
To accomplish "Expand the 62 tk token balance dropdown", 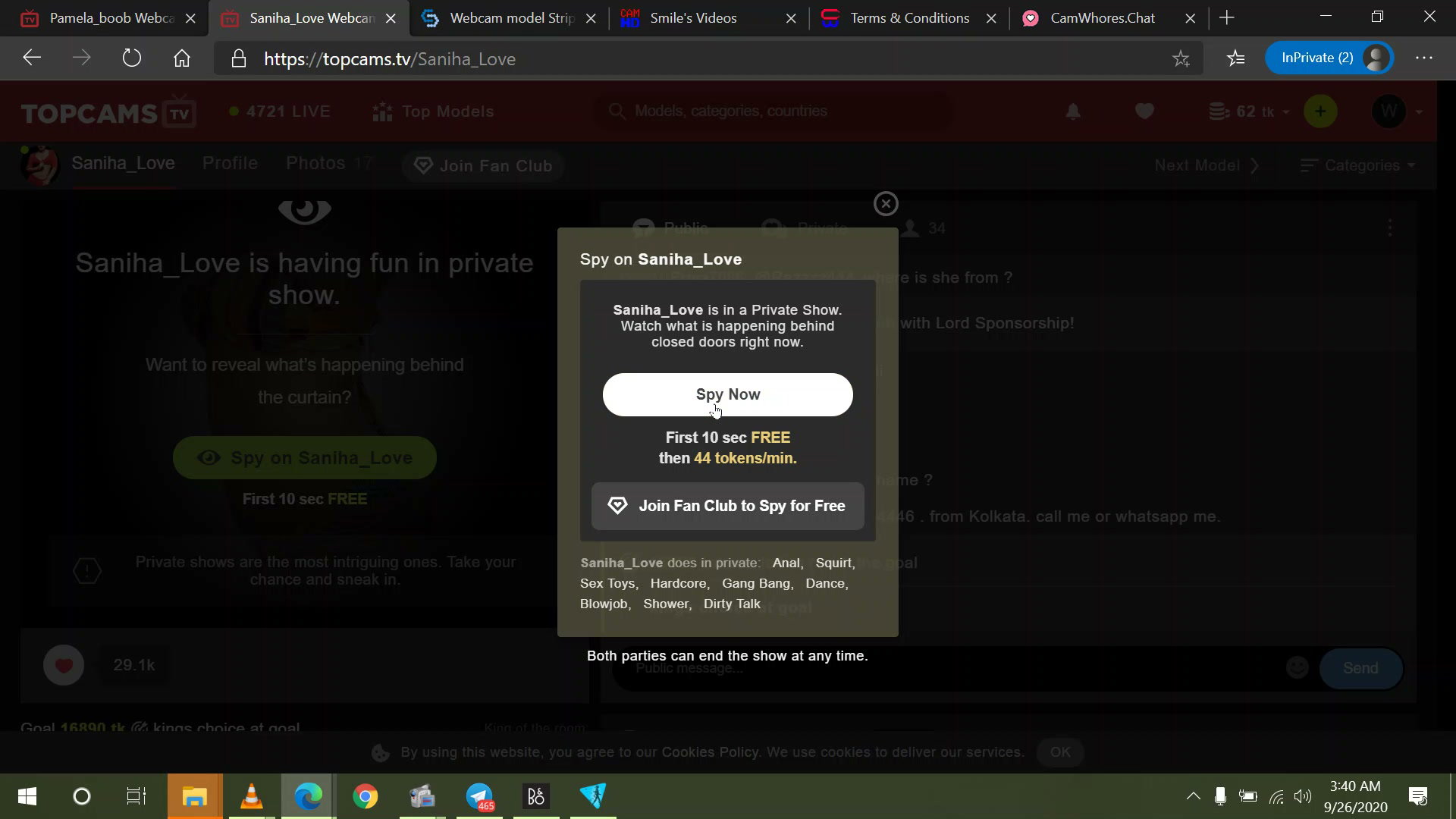I will pos(1249,111).
